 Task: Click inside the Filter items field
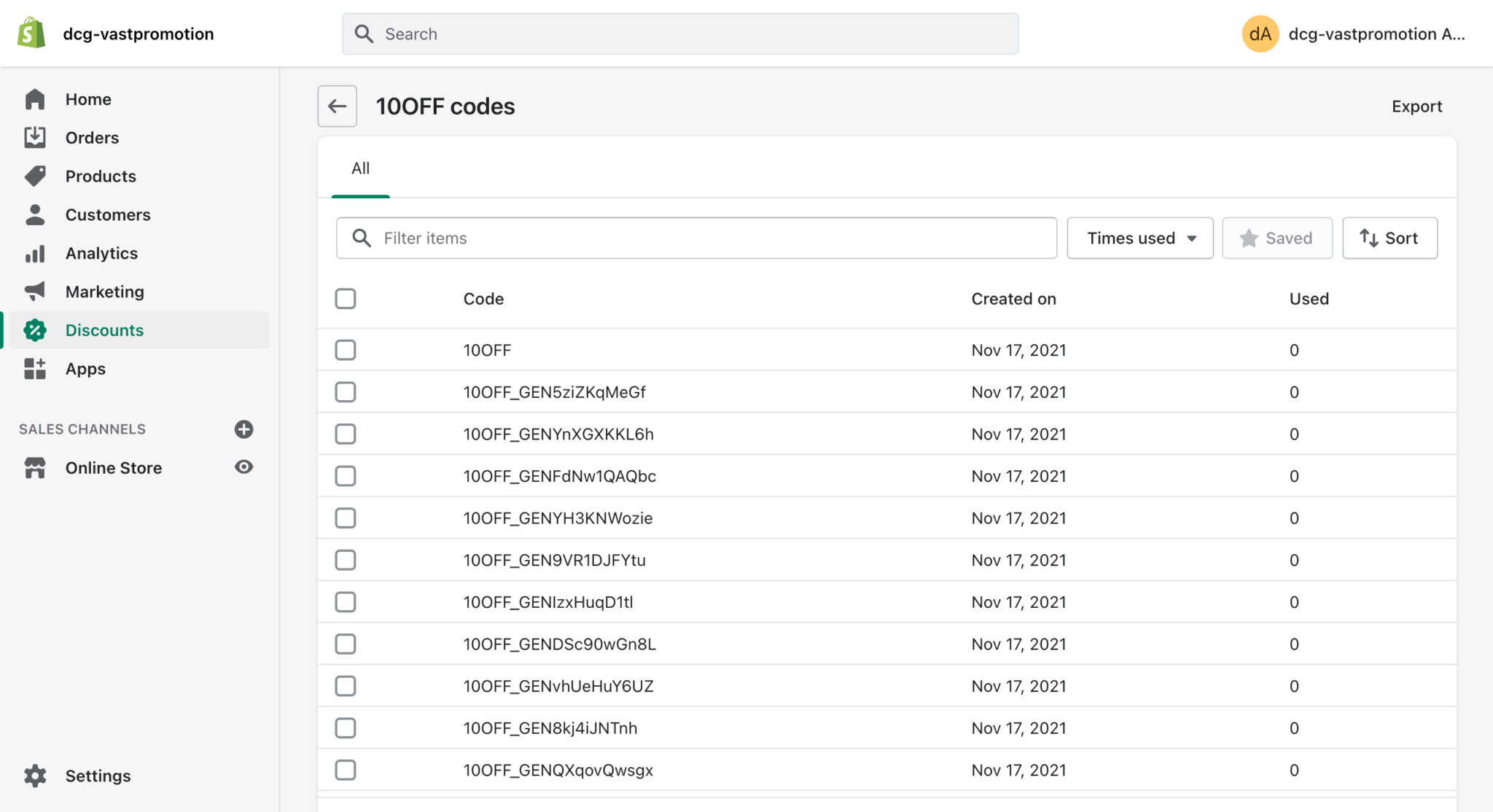tap(696, 238)
